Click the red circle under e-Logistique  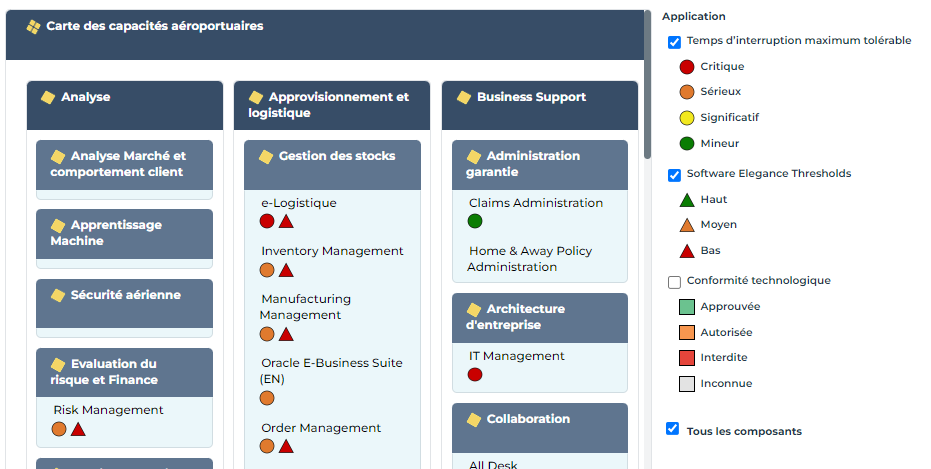click(x=267, y=221)
